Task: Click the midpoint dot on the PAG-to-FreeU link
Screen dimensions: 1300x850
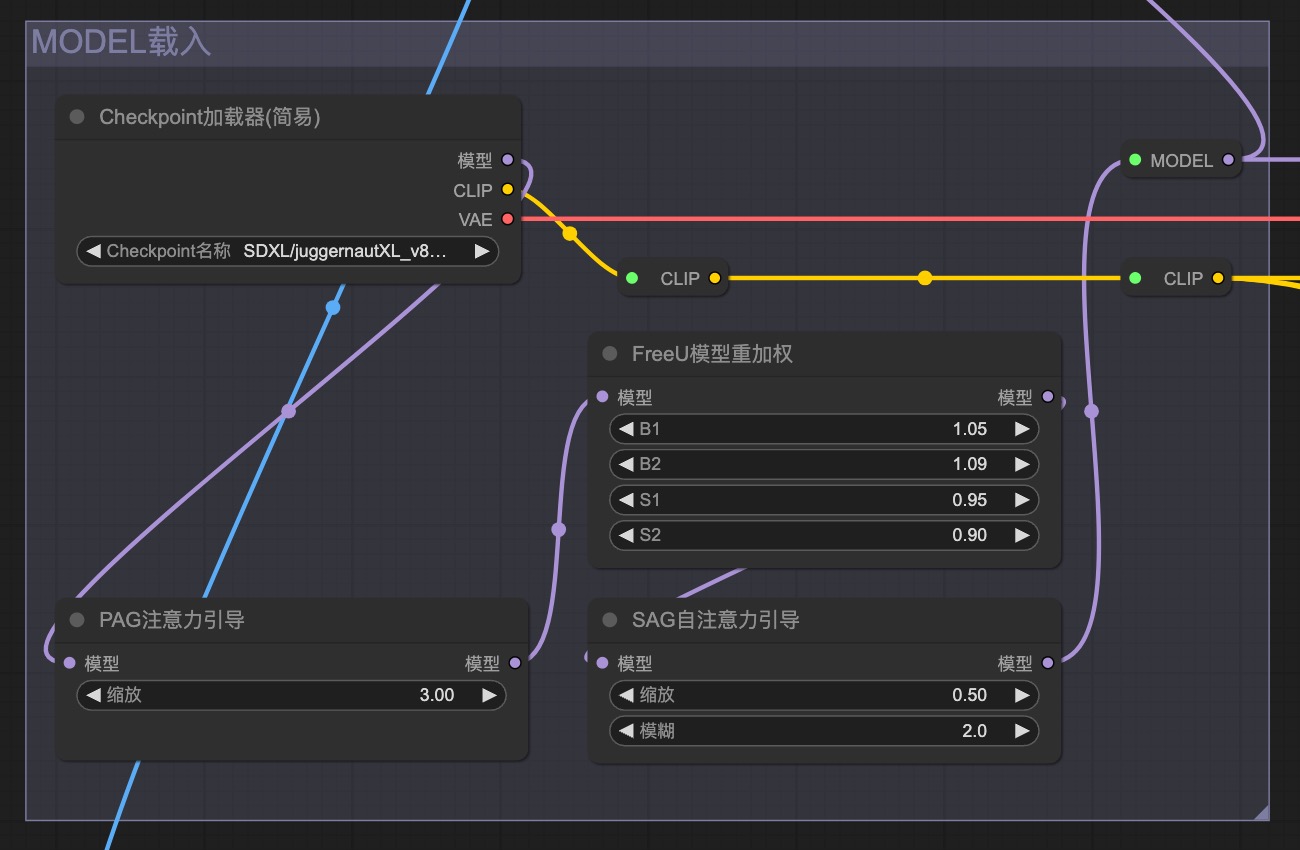Action: (558, 529)
